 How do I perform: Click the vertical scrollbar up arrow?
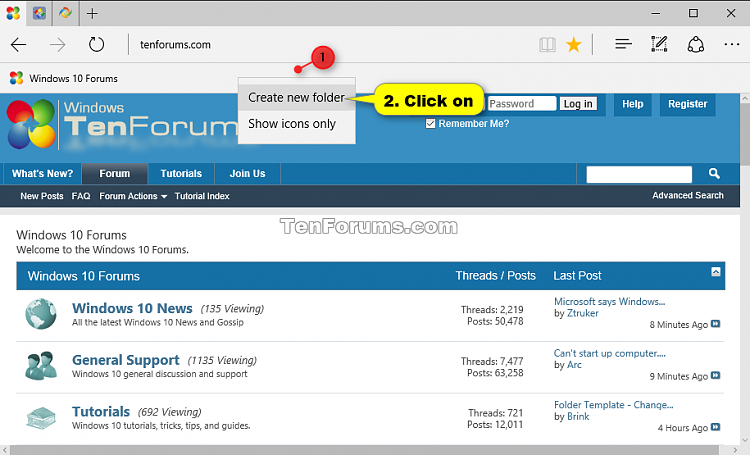coord(745,99)
